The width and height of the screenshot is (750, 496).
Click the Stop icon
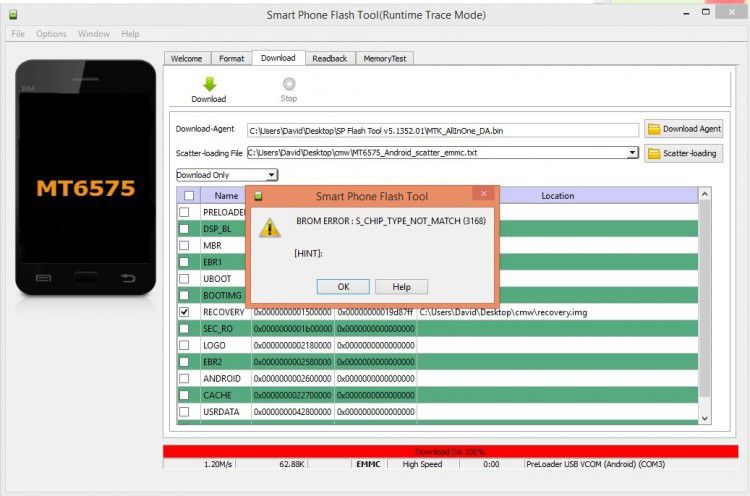click(x=289, y=84)
